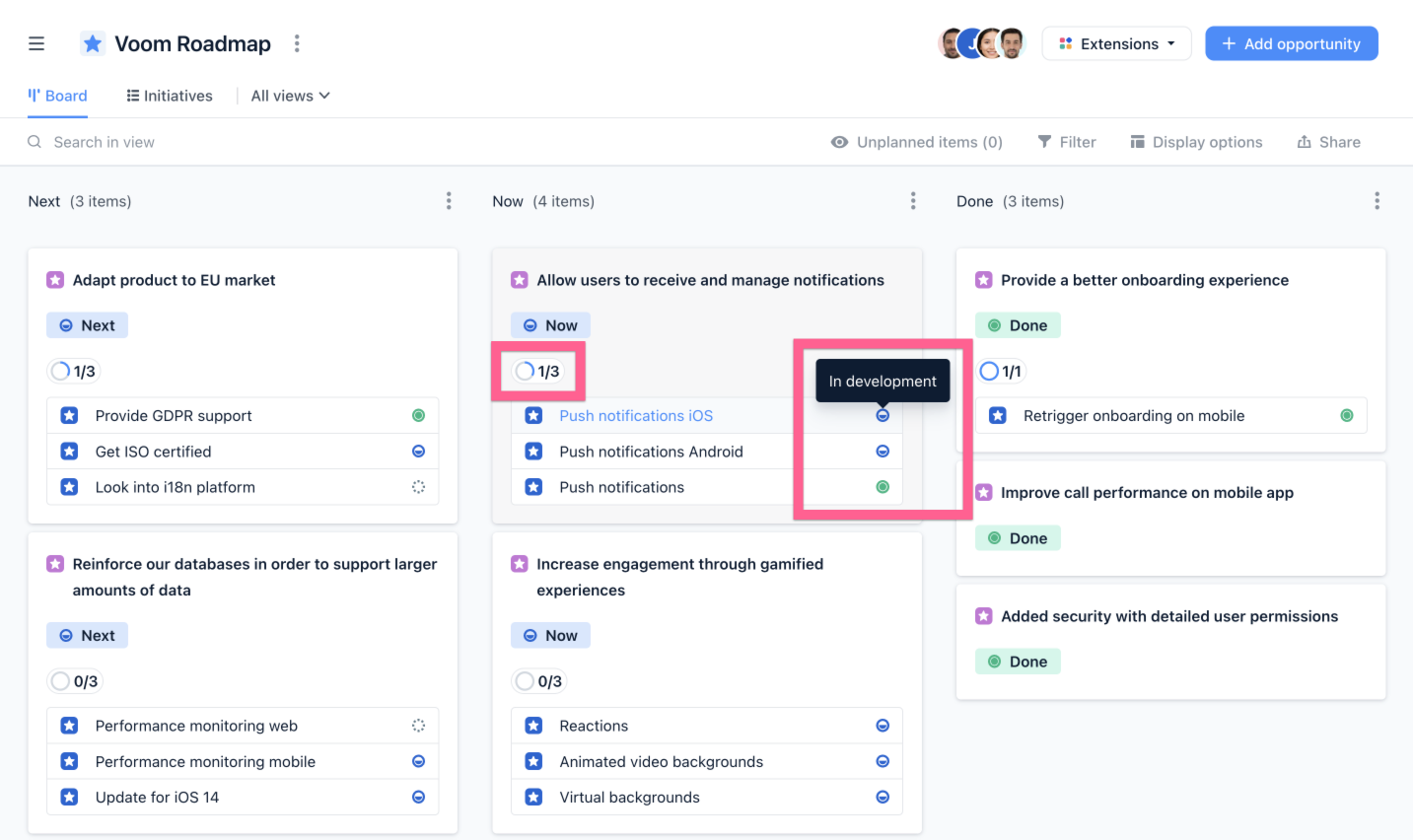Click the green status icon for Retrigger onboarding on mobile
Screen dimensions: 1413x840
click(x=1347, y=416)
